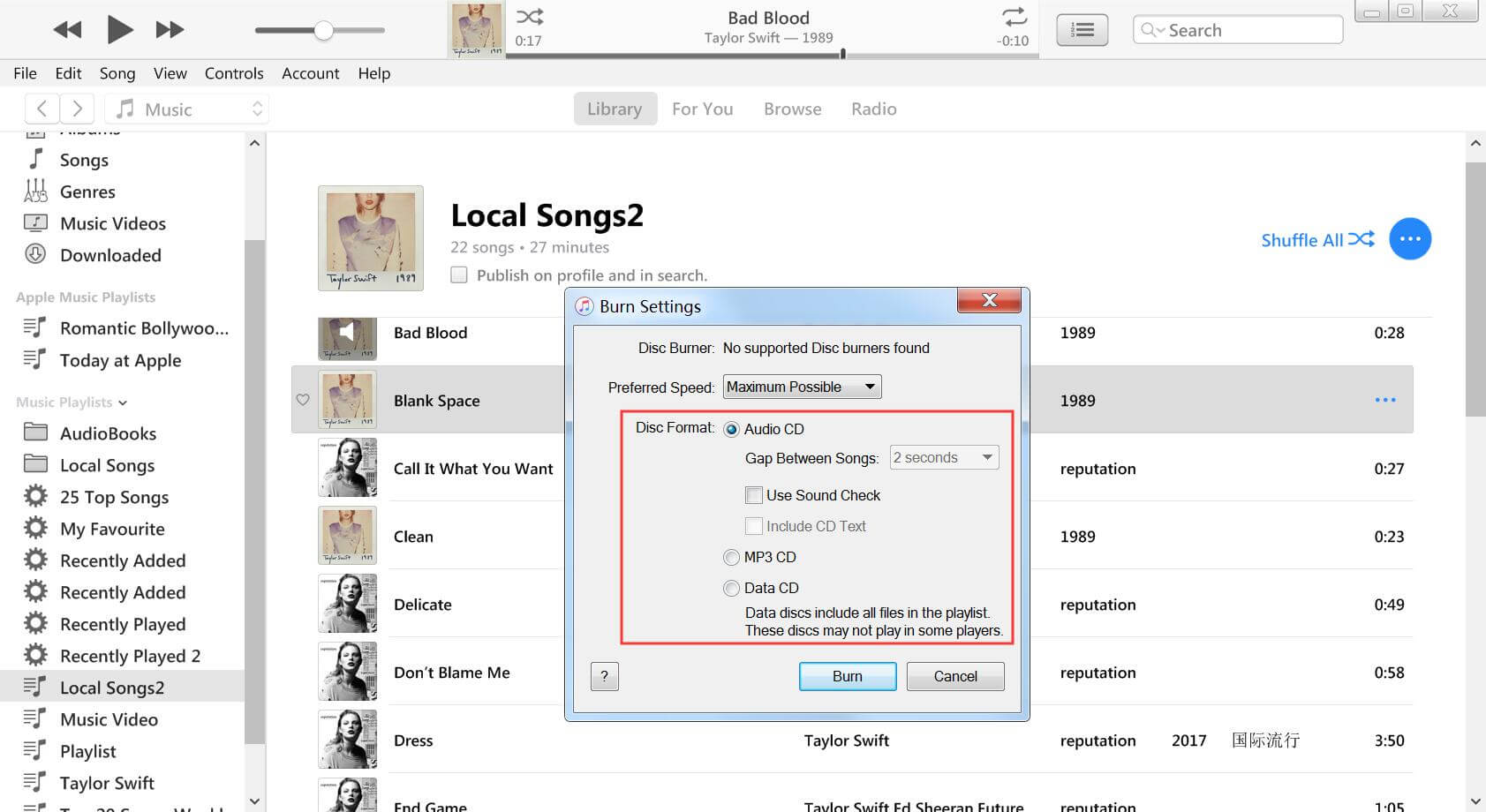The image size is (1486, 812).
Task: Click the Burn button
Action: click(847, 676)
